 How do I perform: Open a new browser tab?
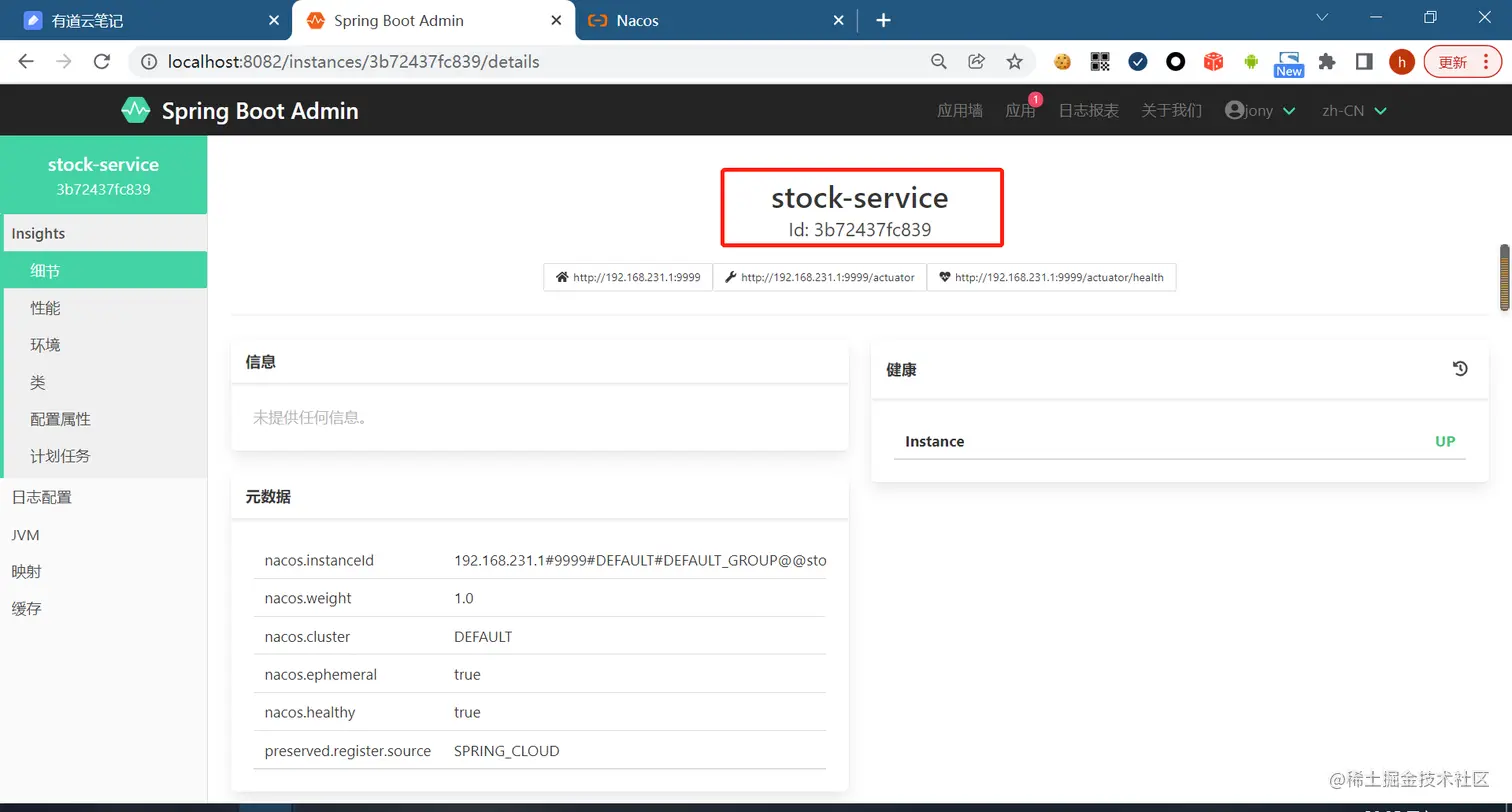[x=883, y=20]
